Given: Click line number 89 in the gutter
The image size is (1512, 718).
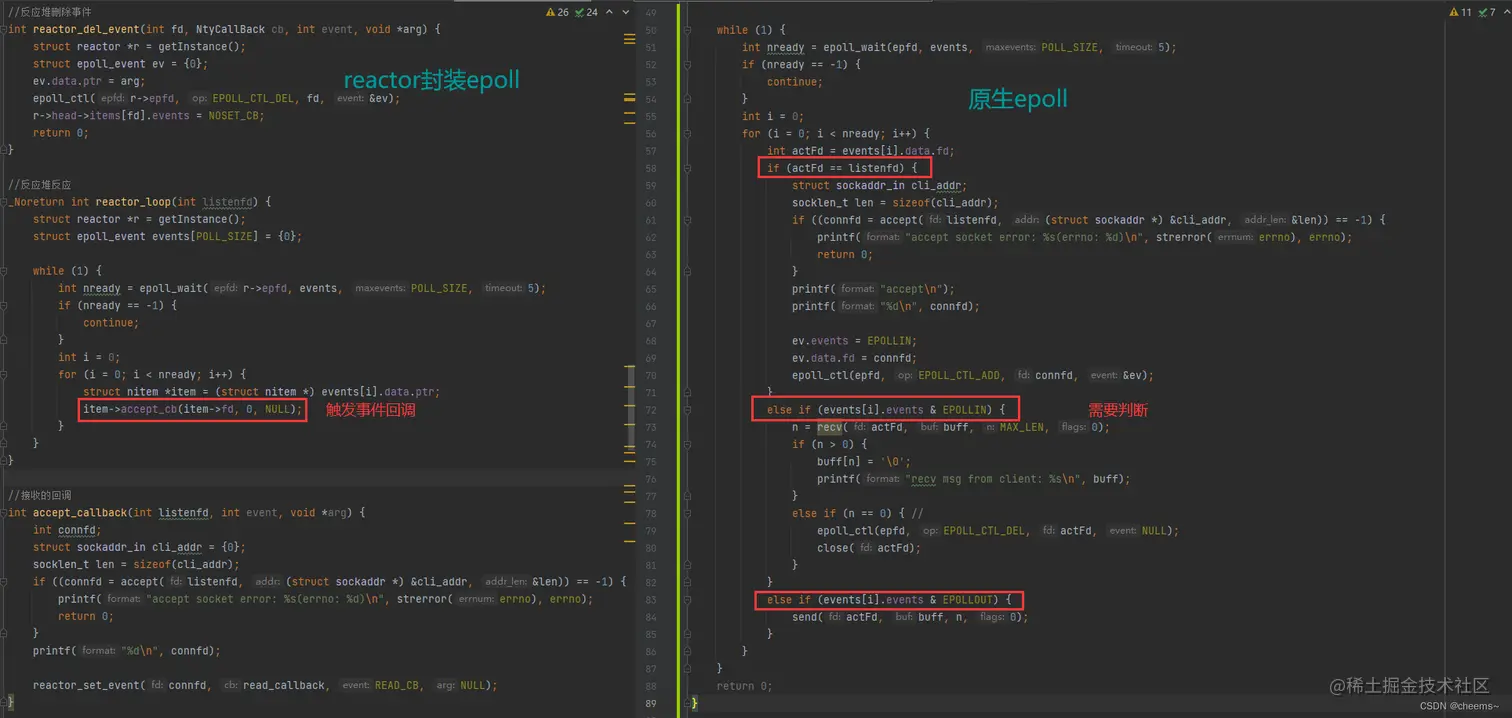Looking at the screenshot, I should pyautogui.click(x=651, y=704).
